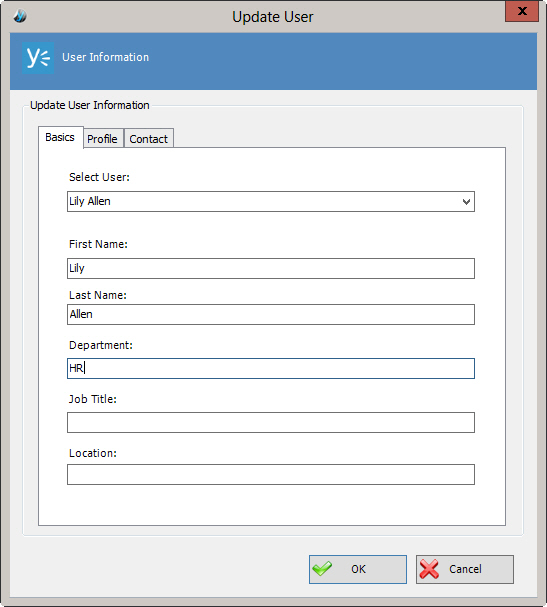Image resolution: width=547 pixels, height=607 pixels.
Task: Switch to the Contact tab
Action: [149, 139]
